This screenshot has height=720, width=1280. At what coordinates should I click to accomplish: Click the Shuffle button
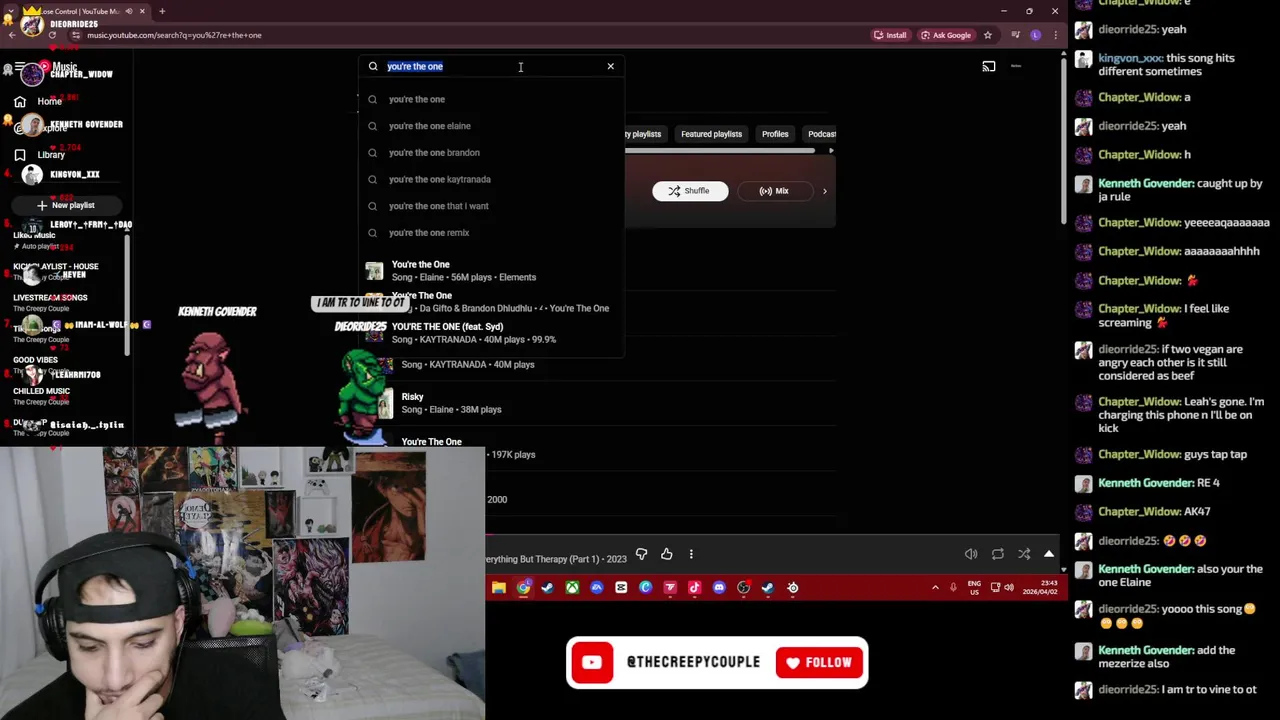point(690,191)
